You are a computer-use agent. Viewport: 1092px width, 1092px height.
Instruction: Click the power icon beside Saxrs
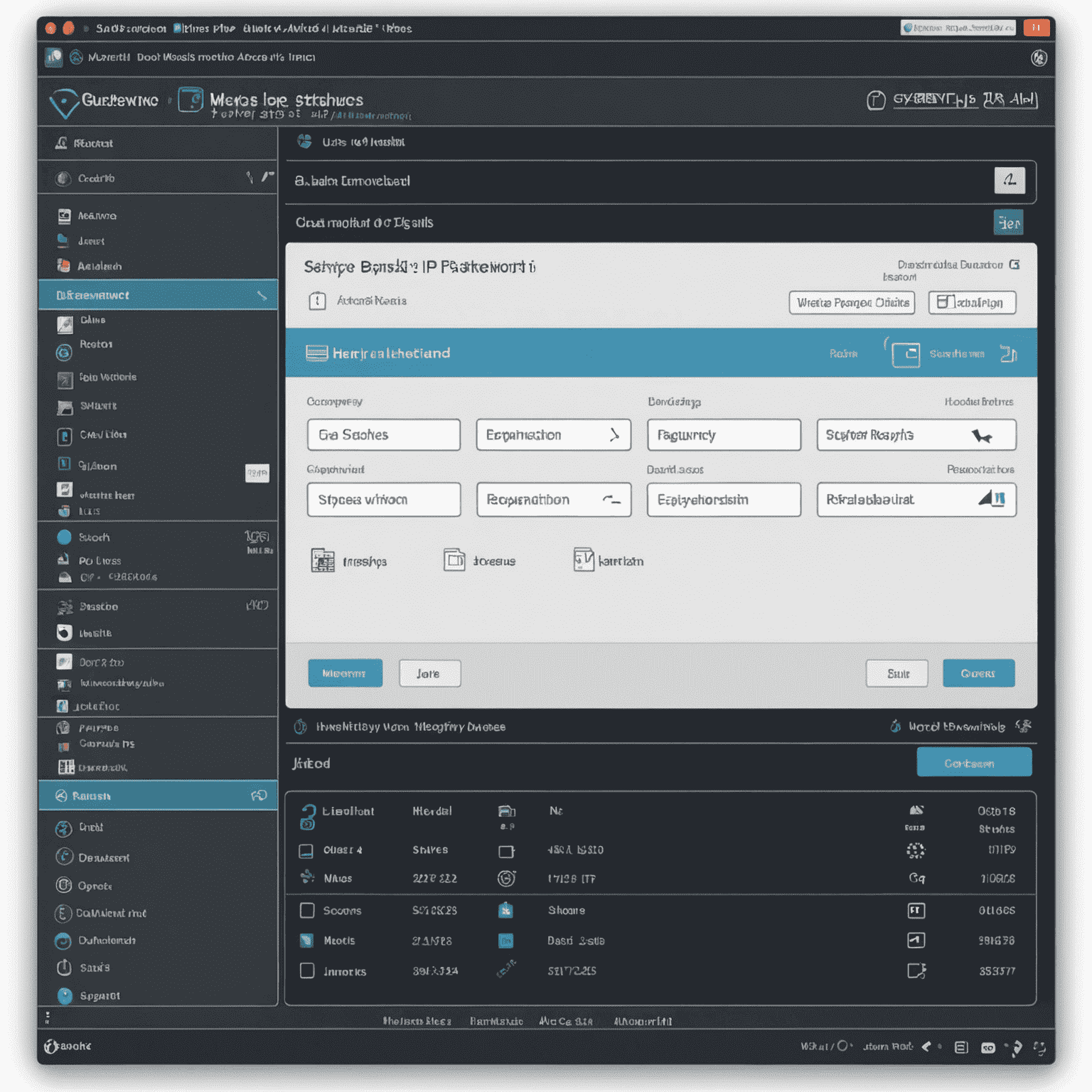[64, 968]
